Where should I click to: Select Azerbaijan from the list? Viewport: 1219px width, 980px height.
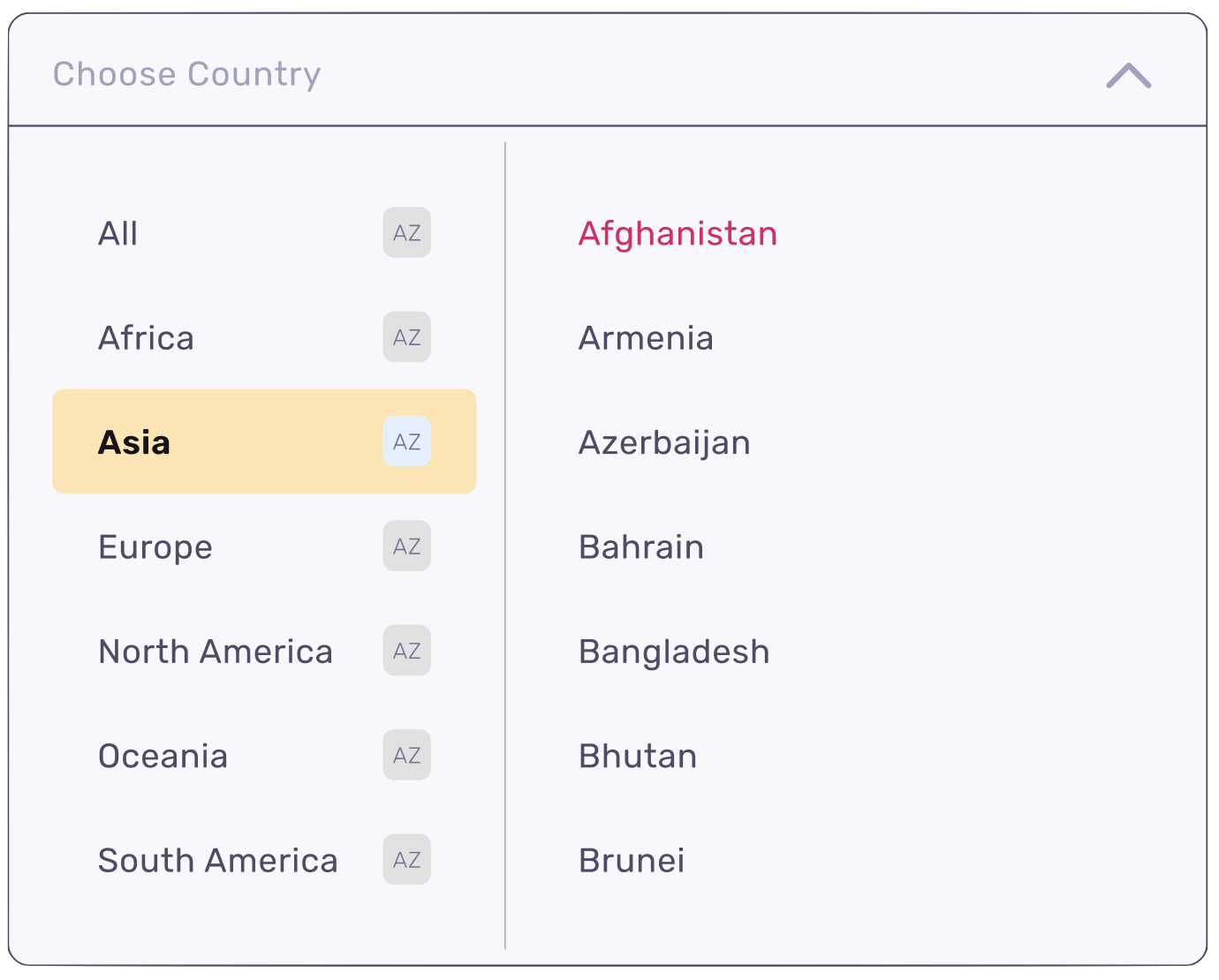click(x=664, y=443)
